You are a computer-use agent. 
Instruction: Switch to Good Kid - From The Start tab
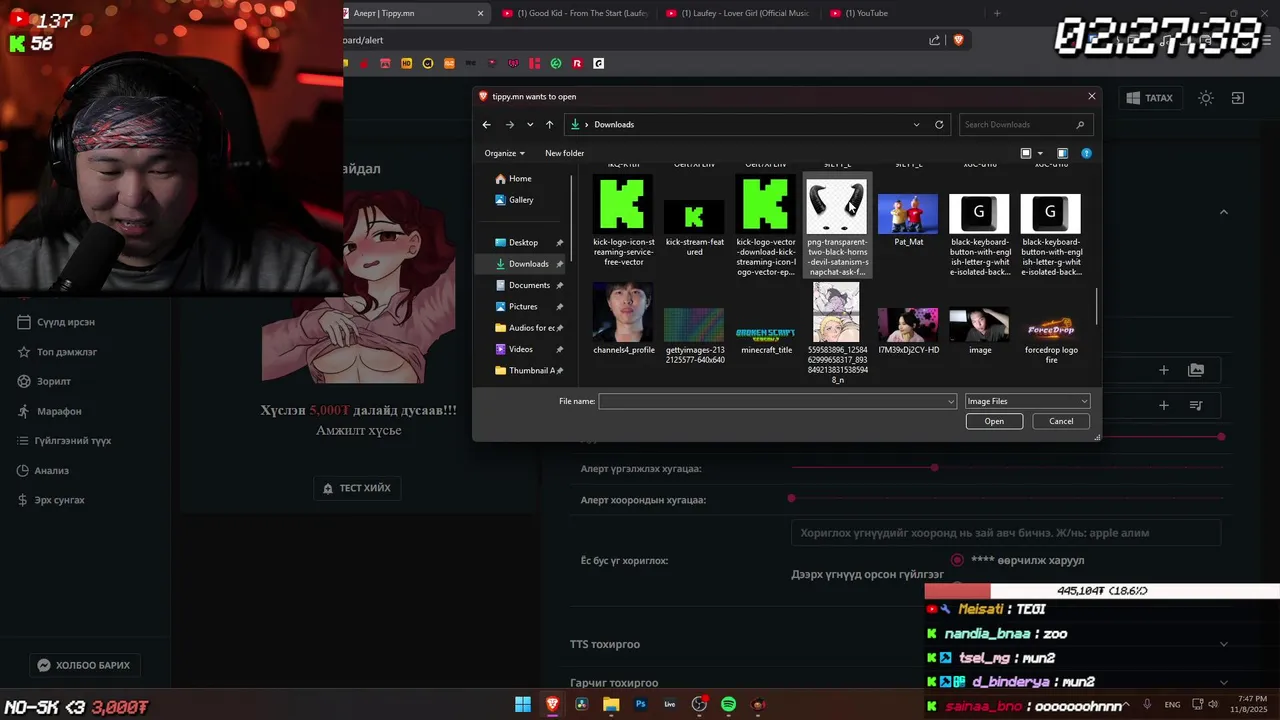coord(575,13)
